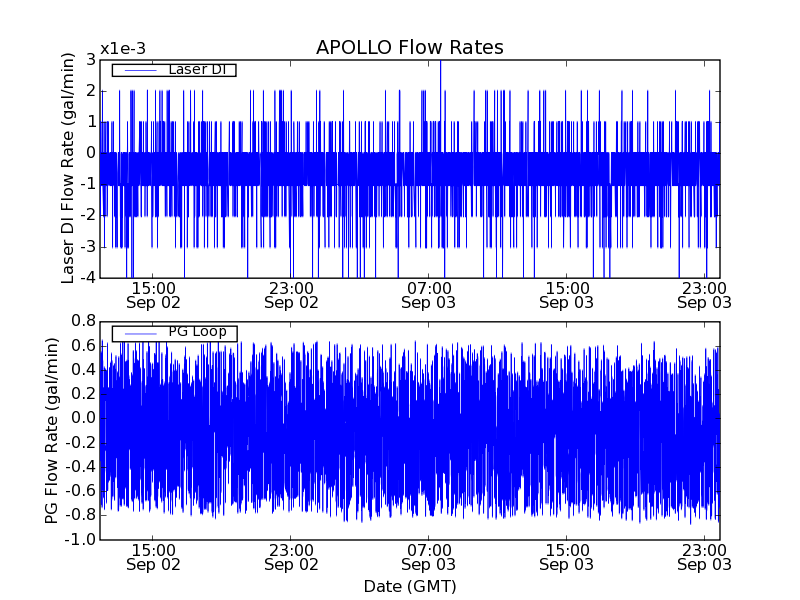
Task: Click the 15:00 Sep 02 tick under PG Loop plot
Action: [153, 557]
